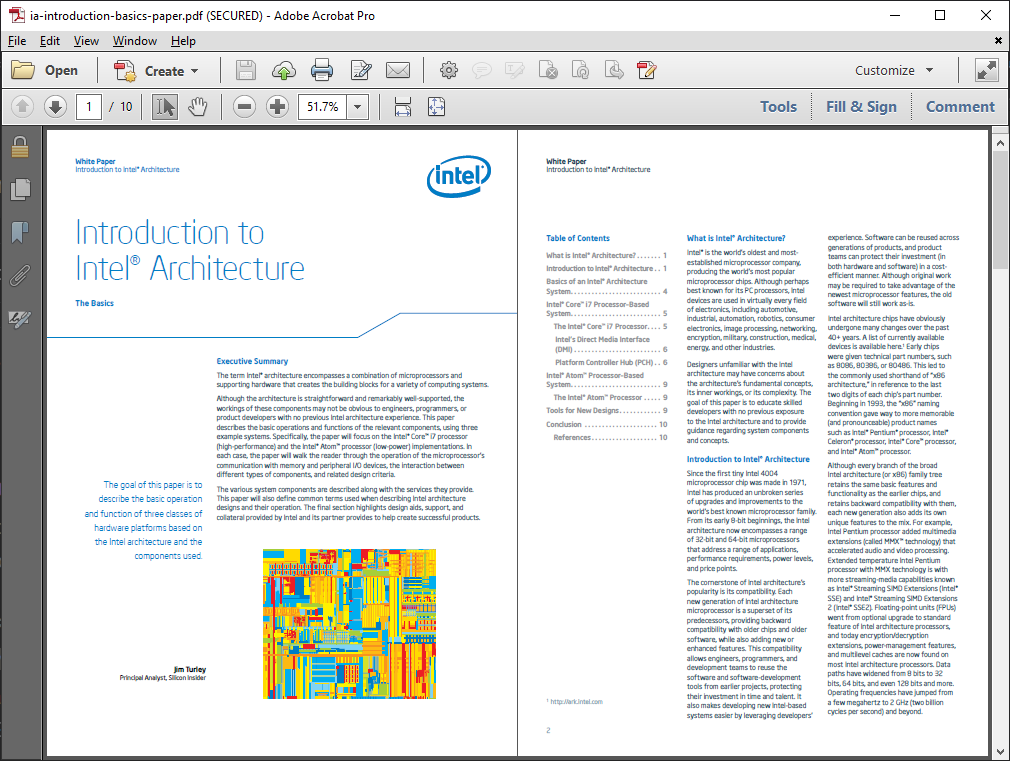Image resolution: width=1010 pixels, height=761 pixels.
Task: Zoom out with minus button
Action: (x=244, y=107)
